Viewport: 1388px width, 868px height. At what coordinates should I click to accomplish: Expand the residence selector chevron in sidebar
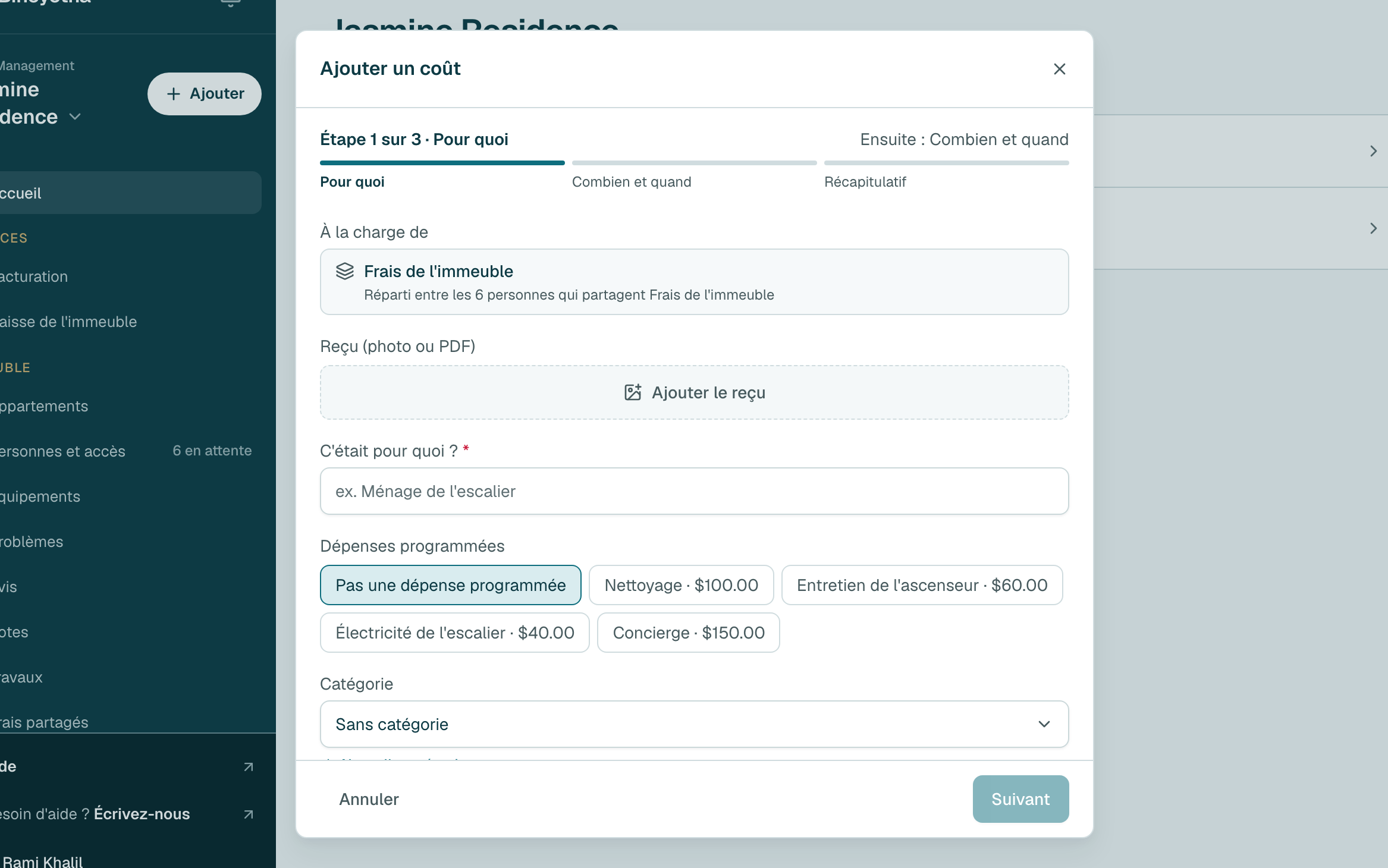(x=75, y=117)
